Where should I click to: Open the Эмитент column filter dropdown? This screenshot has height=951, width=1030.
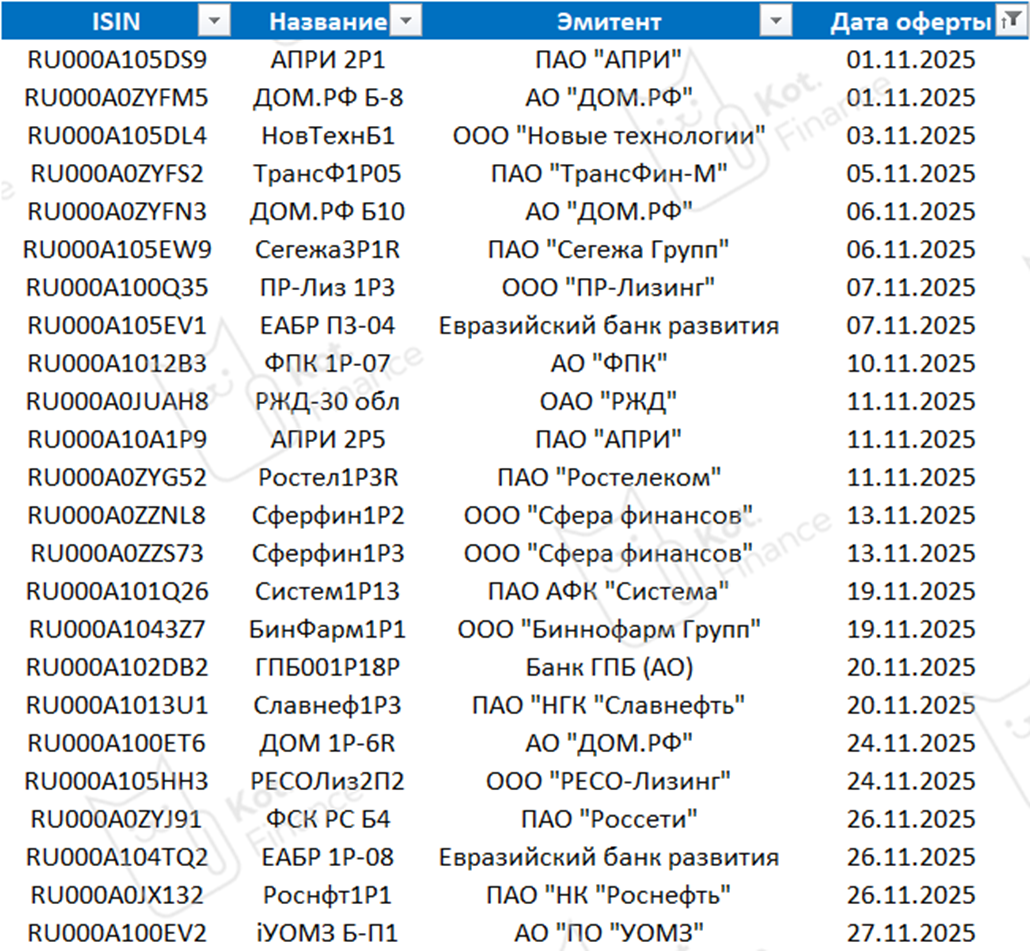point(776,22)
